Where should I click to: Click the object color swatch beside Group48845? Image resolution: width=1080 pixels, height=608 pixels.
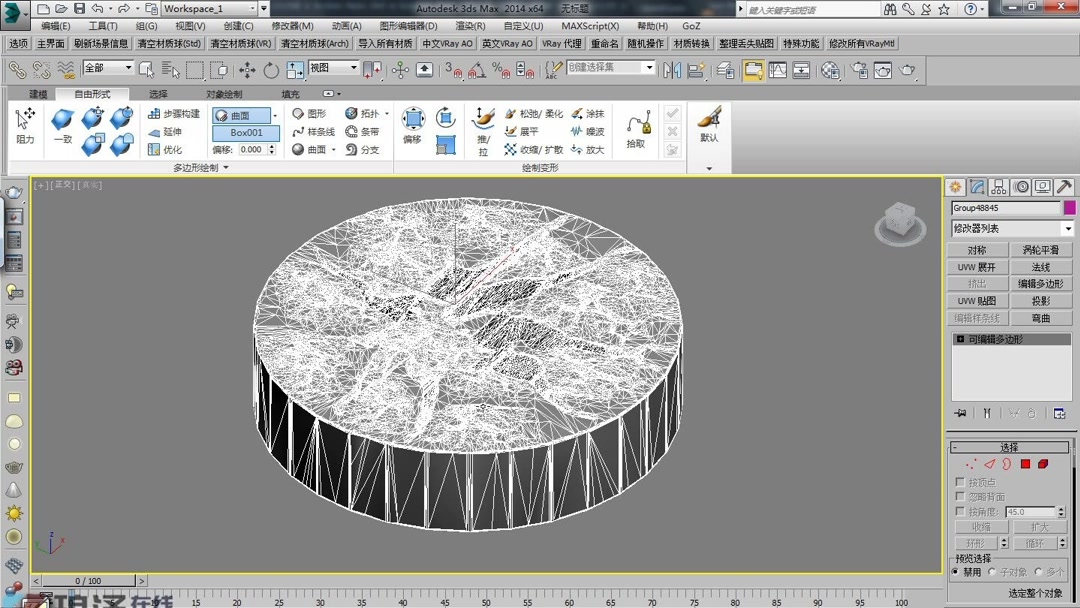[1071, 208]
